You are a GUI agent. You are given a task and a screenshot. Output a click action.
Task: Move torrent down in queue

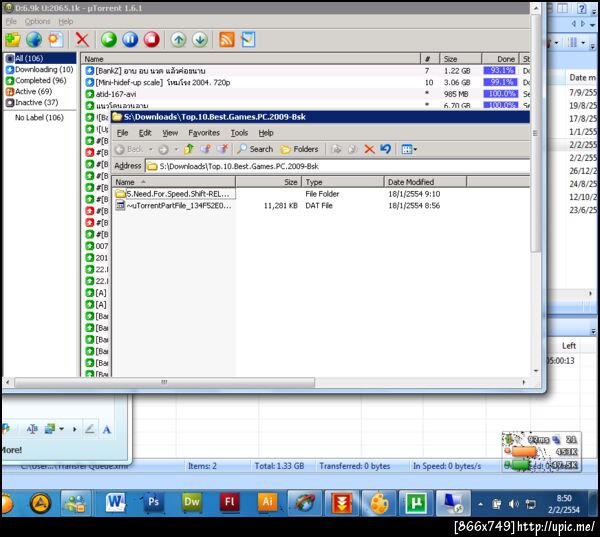(200, 39)
